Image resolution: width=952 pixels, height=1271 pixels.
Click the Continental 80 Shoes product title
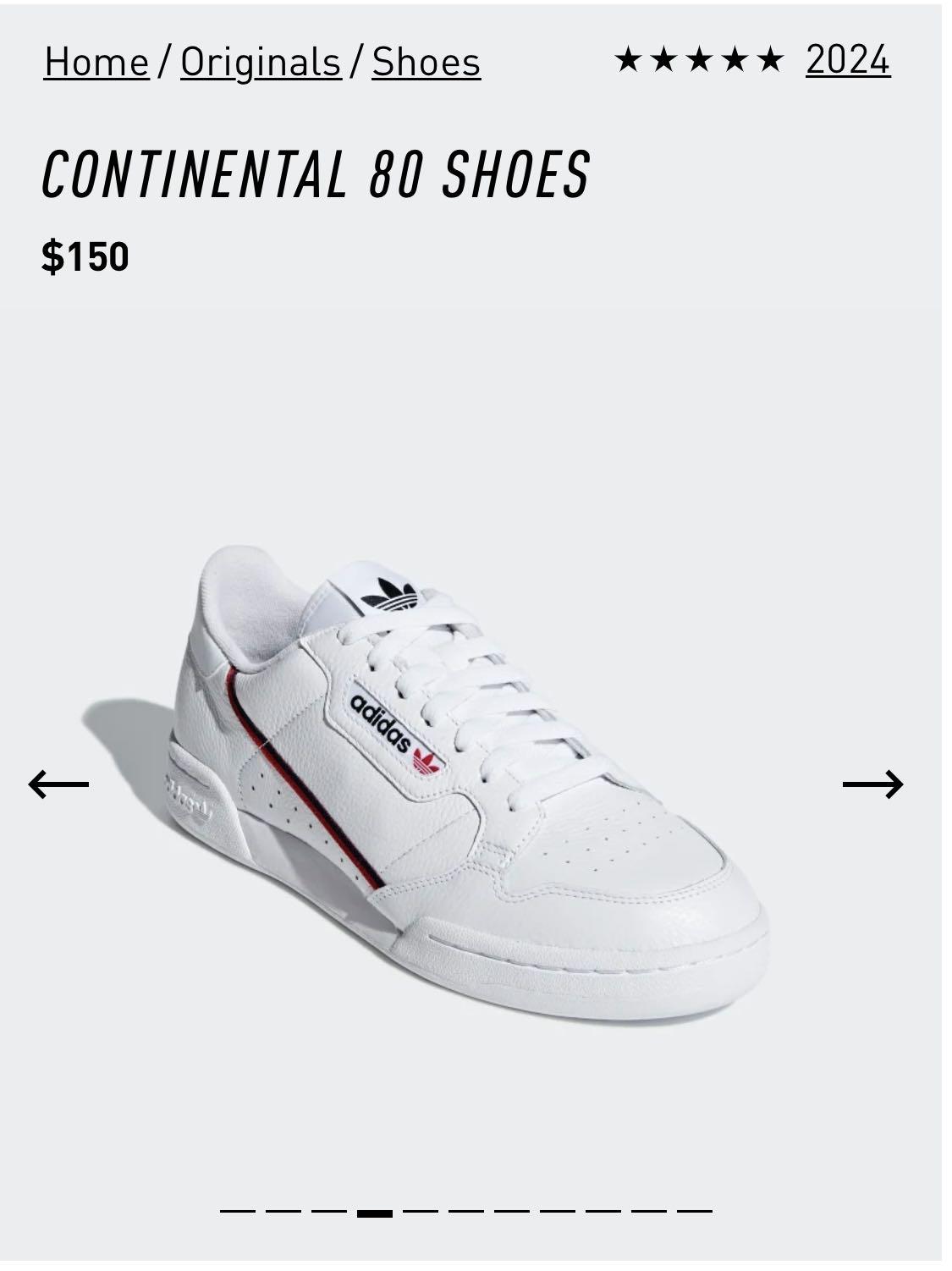(316, 175)
